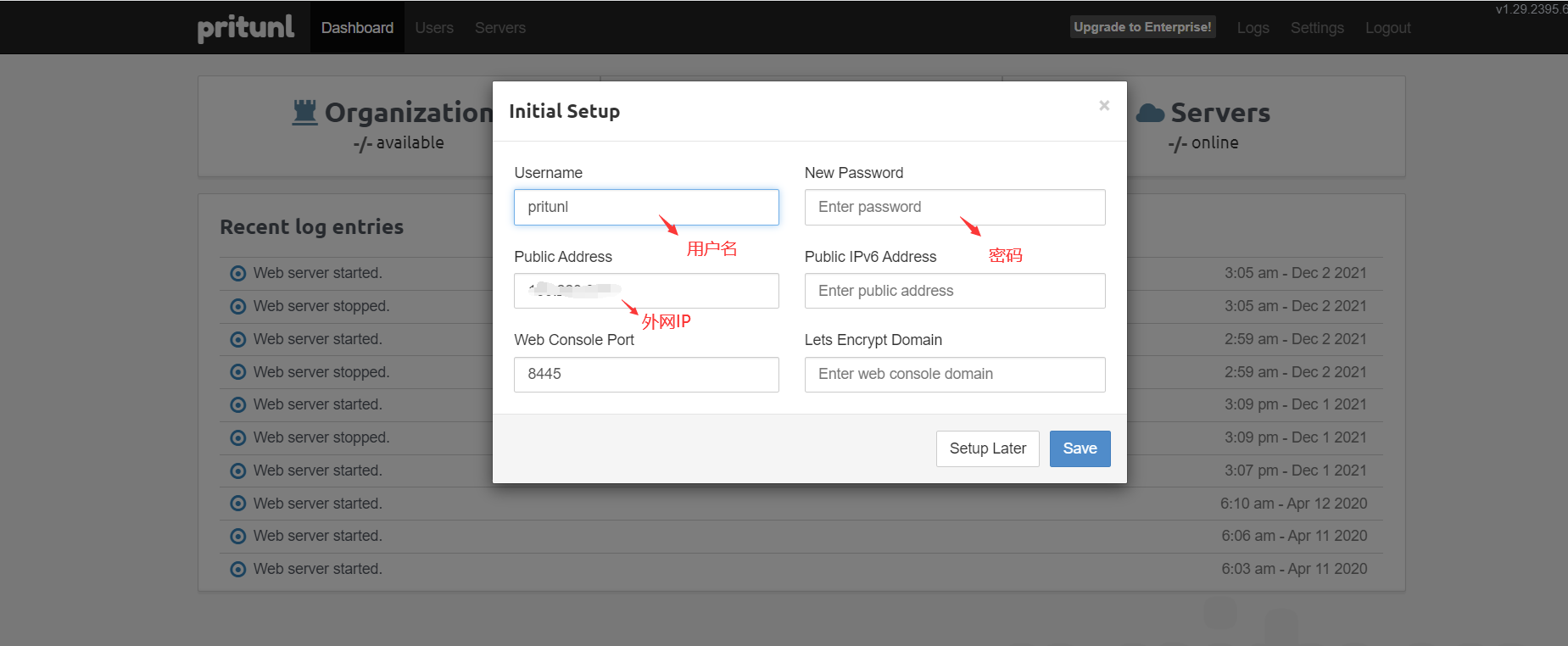The width and height of the screenshot is (1568, 646).
Task: Click the Initial Setup dialog title
Action: 564,111
